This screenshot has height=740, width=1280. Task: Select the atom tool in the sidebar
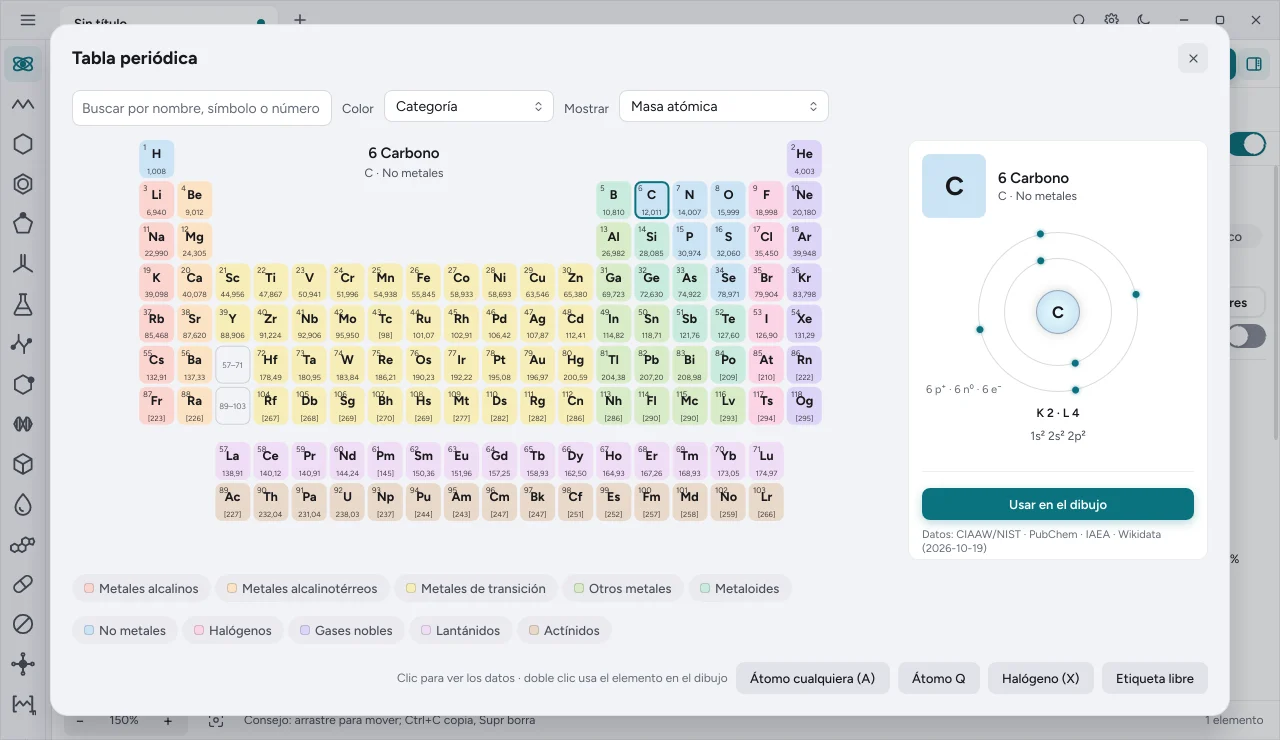pyautogui.click(x=23, y=64)
